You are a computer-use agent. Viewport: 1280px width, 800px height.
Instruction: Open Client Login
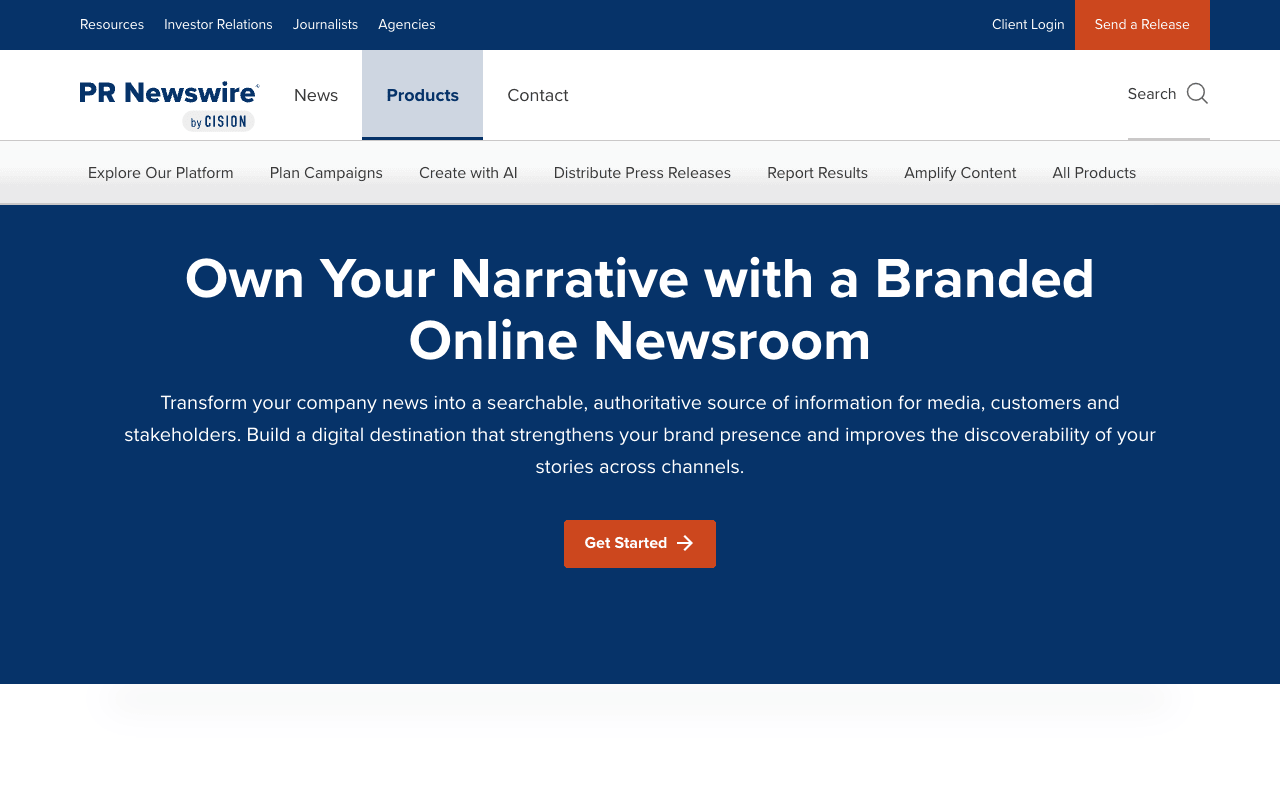[1028, 24]
